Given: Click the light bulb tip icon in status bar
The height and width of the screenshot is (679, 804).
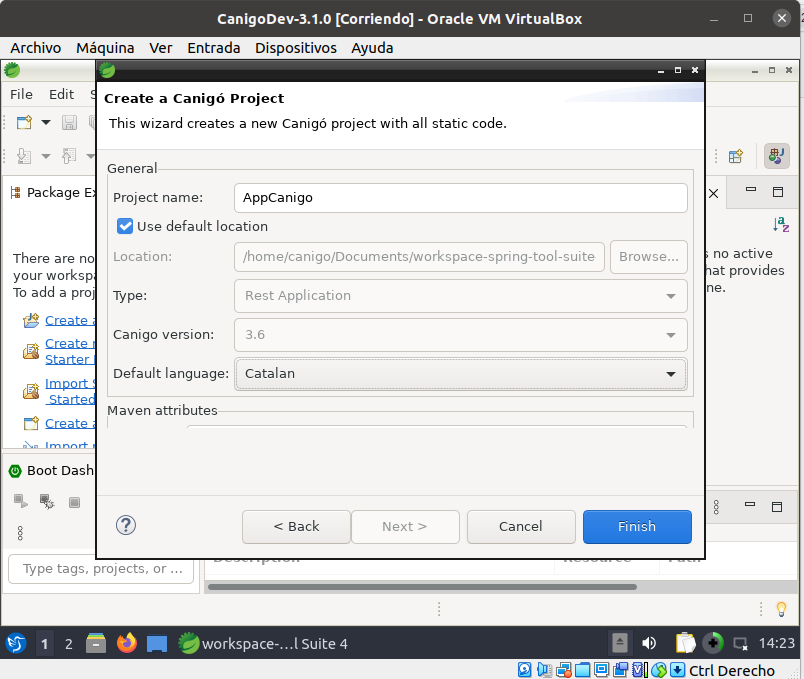Looking at the screenshot, I should click(781, 609).
